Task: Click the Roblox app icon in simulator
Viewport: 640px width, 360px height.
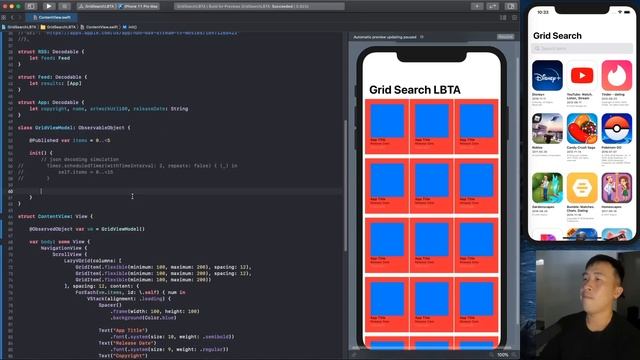Action: (547, 129)
